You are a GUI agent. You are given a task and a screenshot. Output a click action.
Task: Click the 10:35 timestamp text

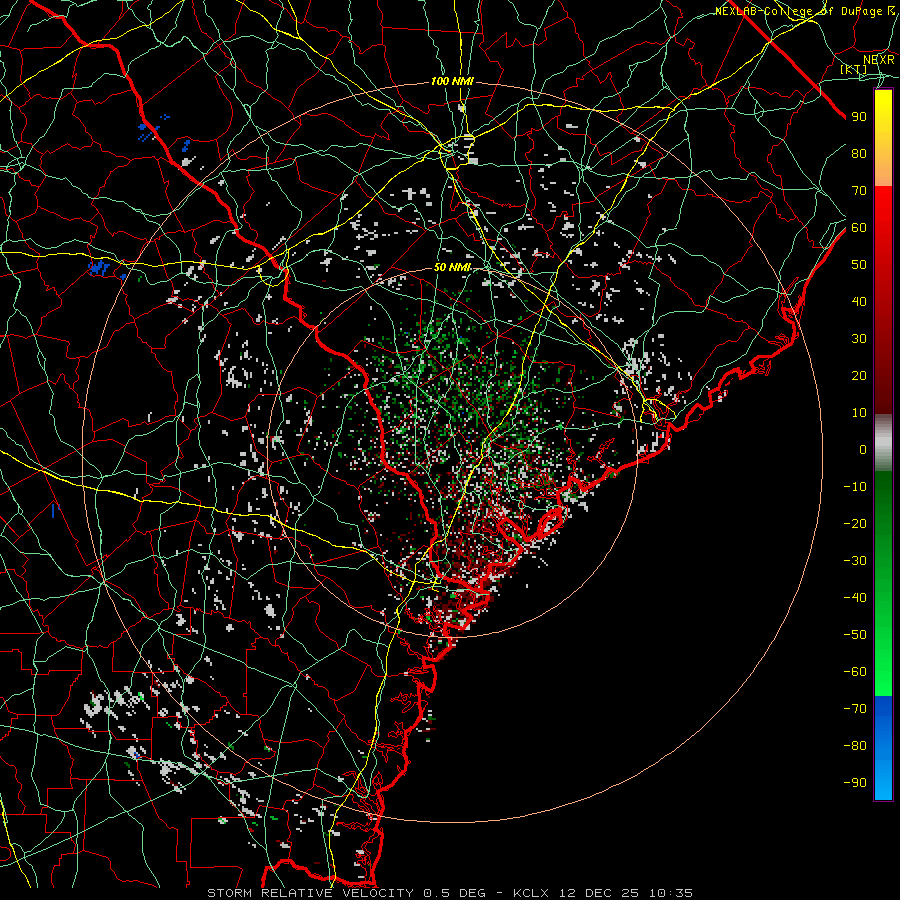coord(671,893)
